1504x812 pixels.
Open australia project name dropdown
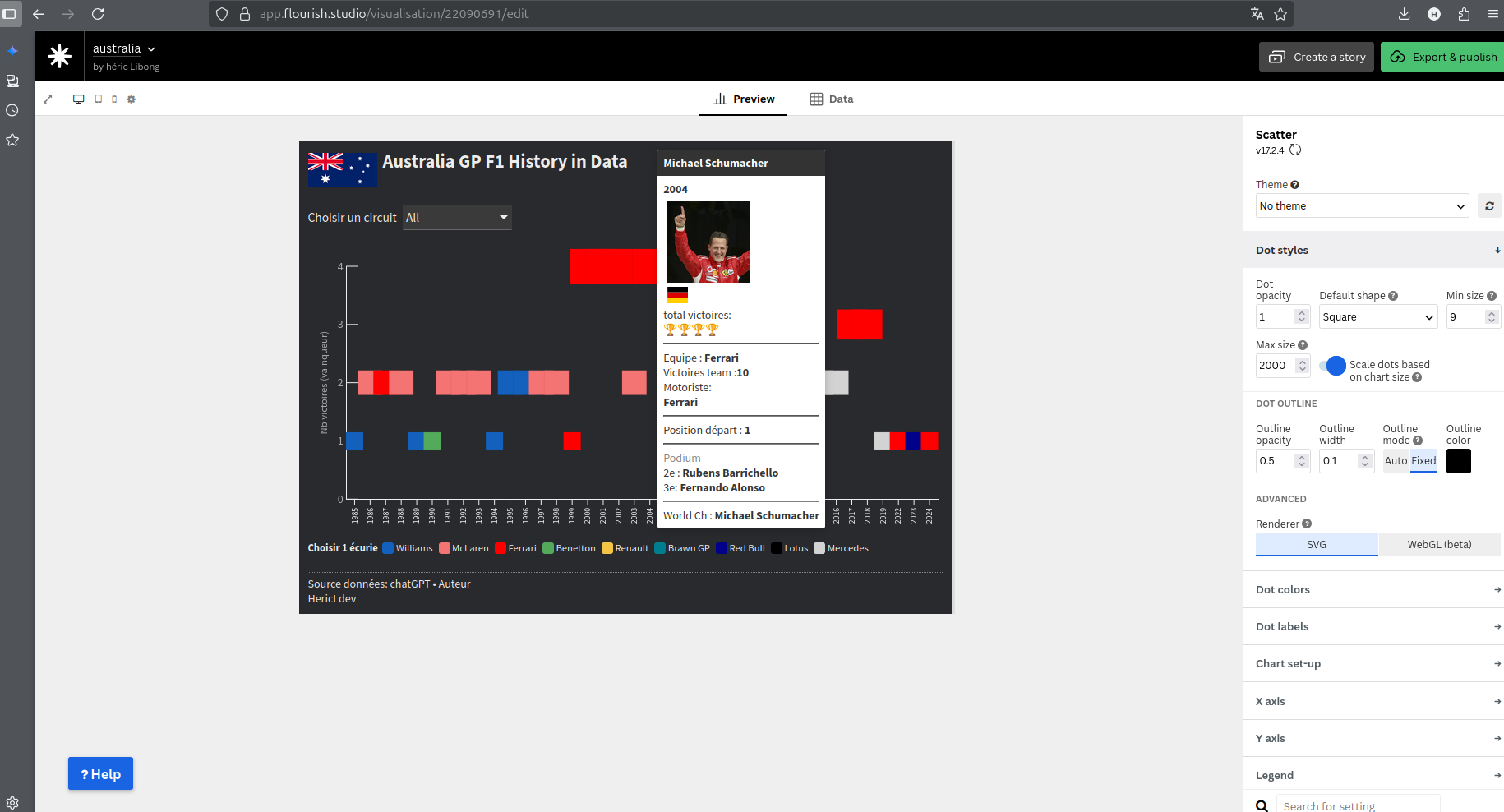point(124,48)
